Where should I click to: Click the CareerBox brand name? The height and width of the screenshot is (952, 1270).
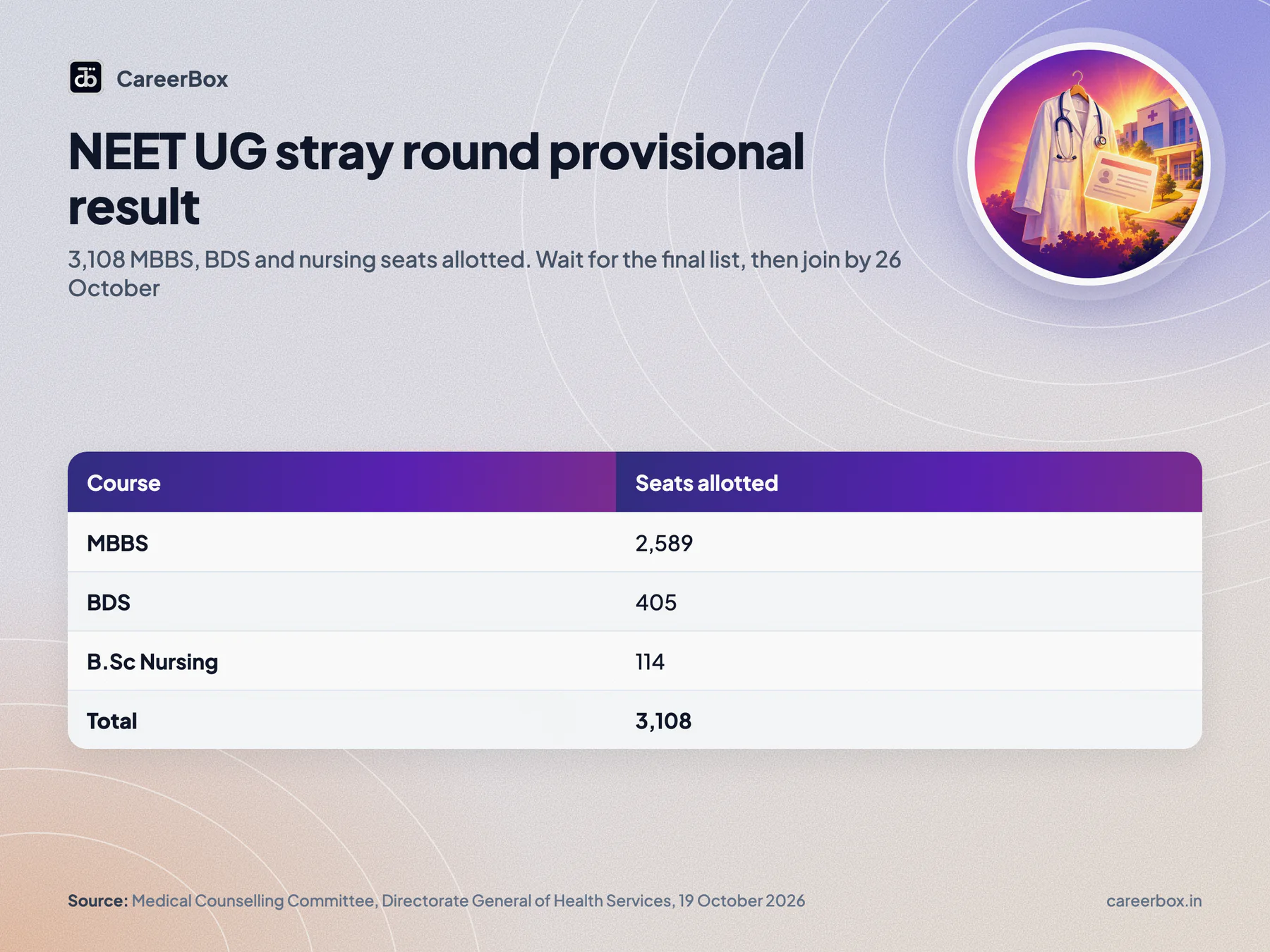coord(172,79)
